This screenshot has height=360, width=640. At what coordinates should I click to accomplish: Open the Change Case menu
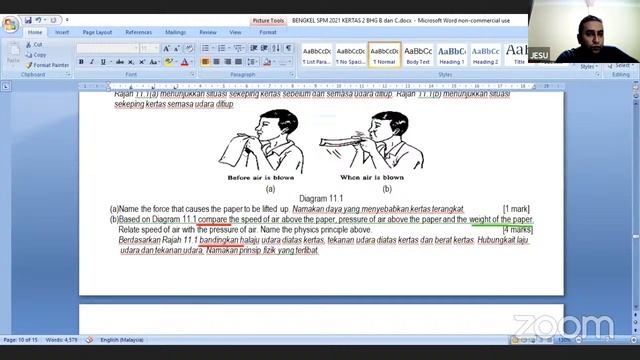(154, 62)
